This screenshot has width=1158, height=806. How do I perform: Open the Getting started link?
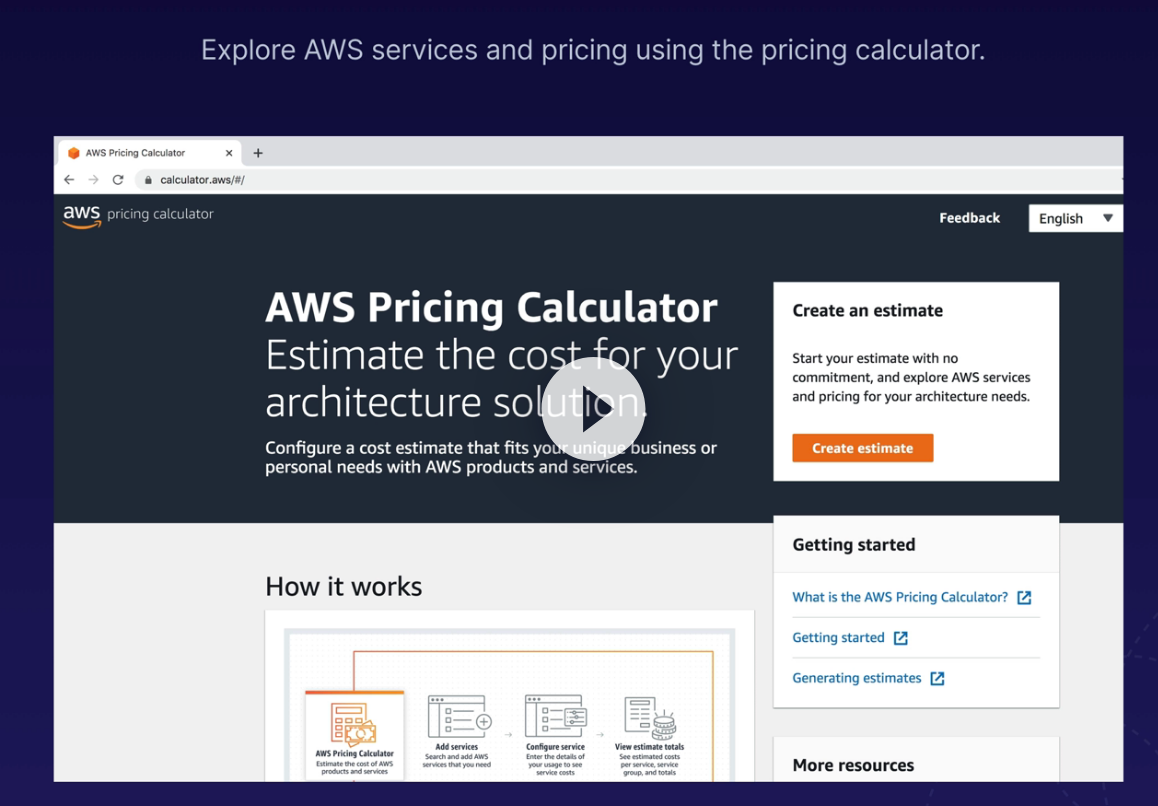coord(838,638)
